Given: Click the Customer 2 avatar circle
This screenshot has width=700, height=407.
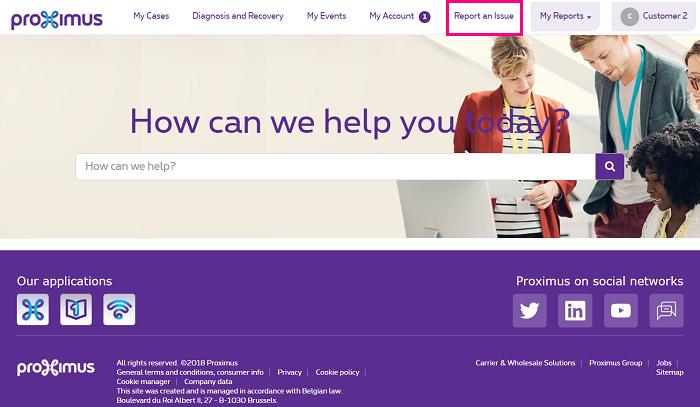Looking at the screenshot, I should (x=629, y=17).
